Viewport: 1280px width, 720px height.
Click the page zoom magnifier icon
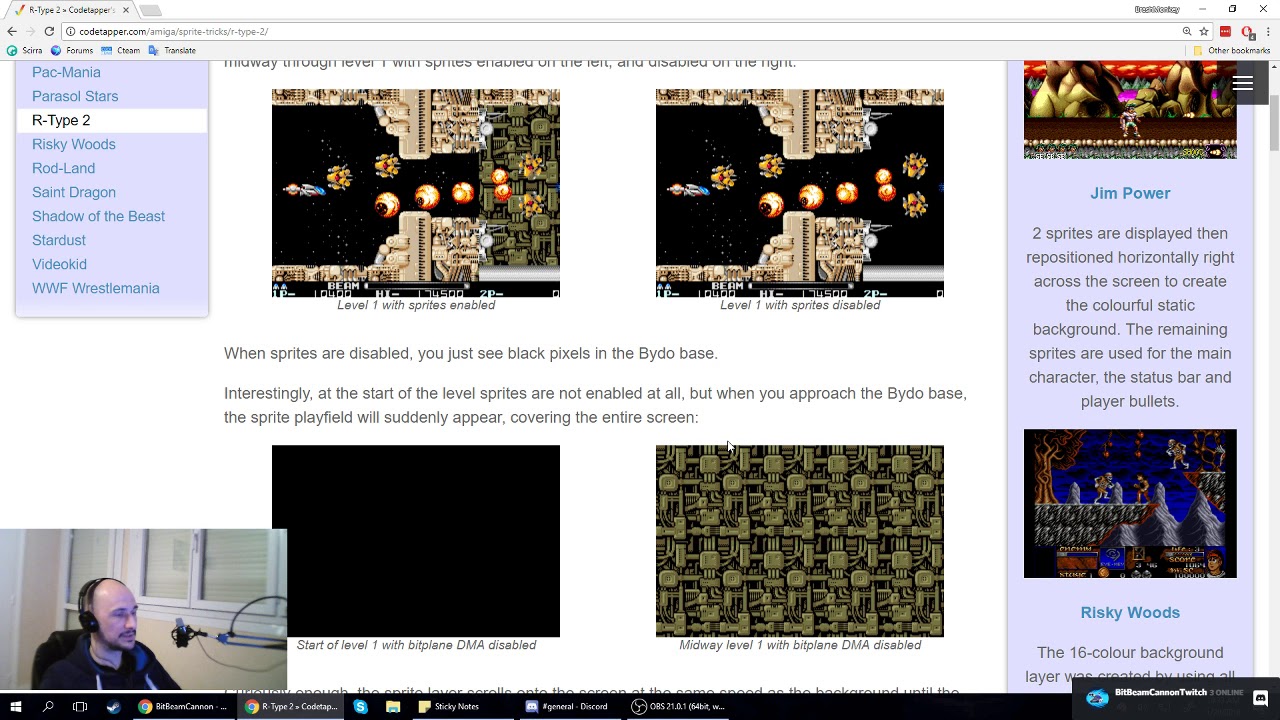click(x=1187, y=31)
